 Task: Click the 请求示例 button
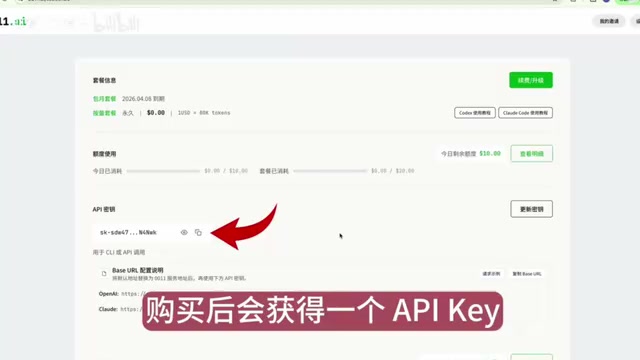tap(491, 274)
